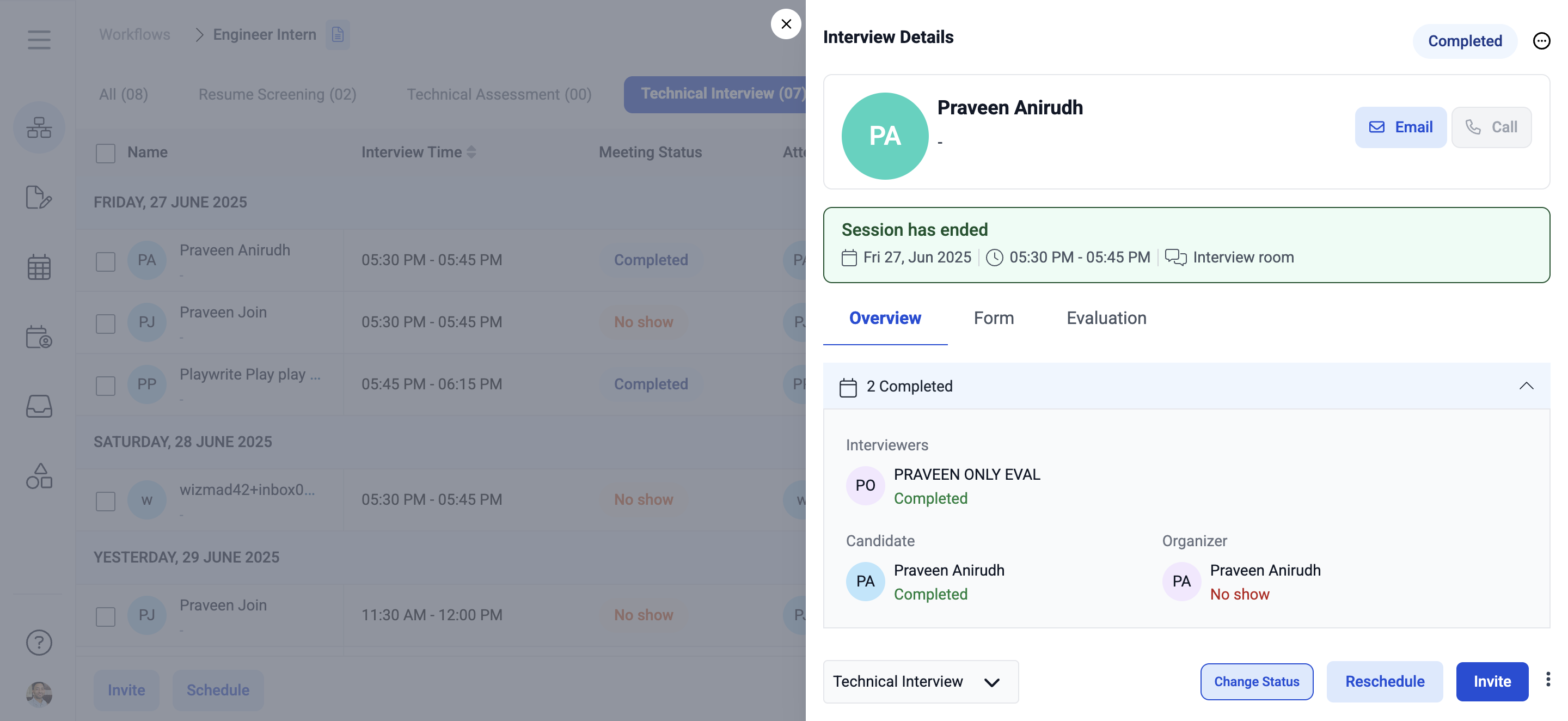This screenshot has height=721, width=1568.
Task: Open the help question mark icon
Action: [x=39, y=643]
